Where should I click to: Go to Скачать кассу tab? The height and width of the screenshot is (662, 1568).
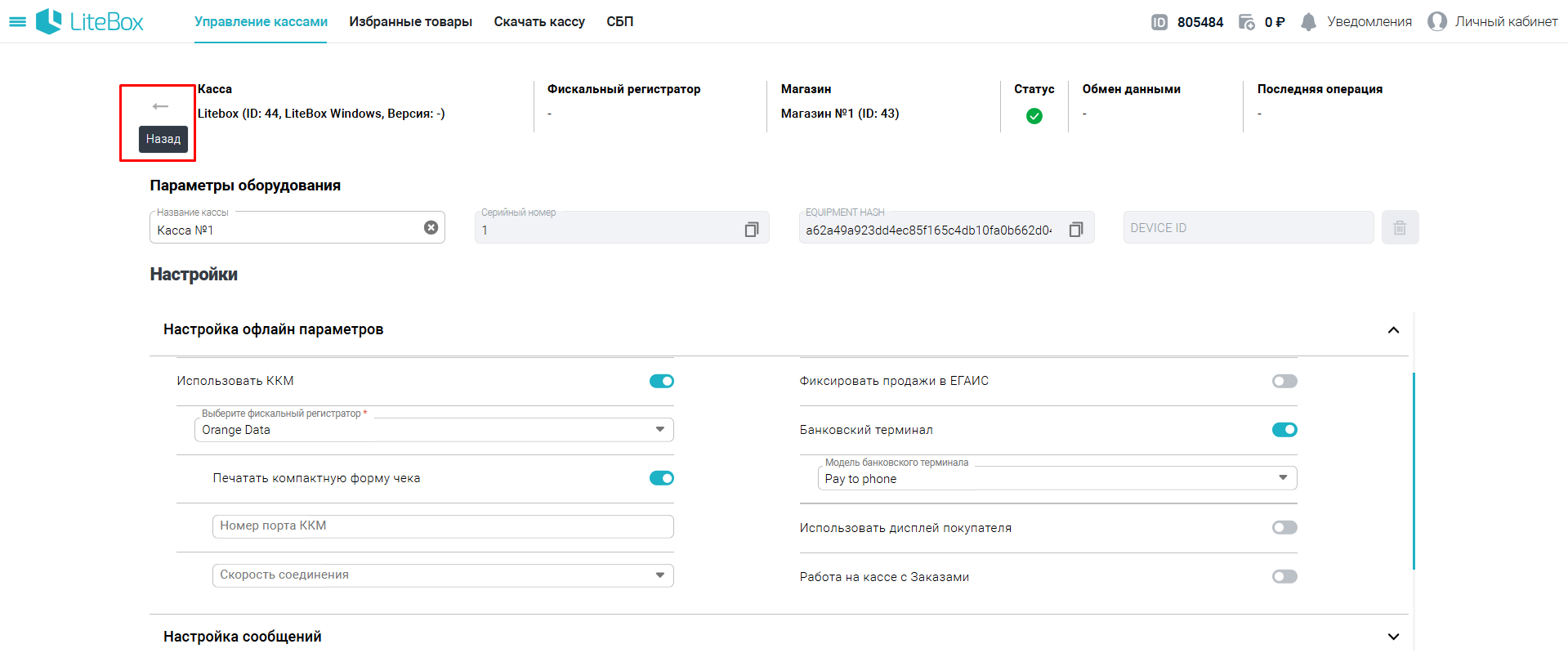[539, 21]
